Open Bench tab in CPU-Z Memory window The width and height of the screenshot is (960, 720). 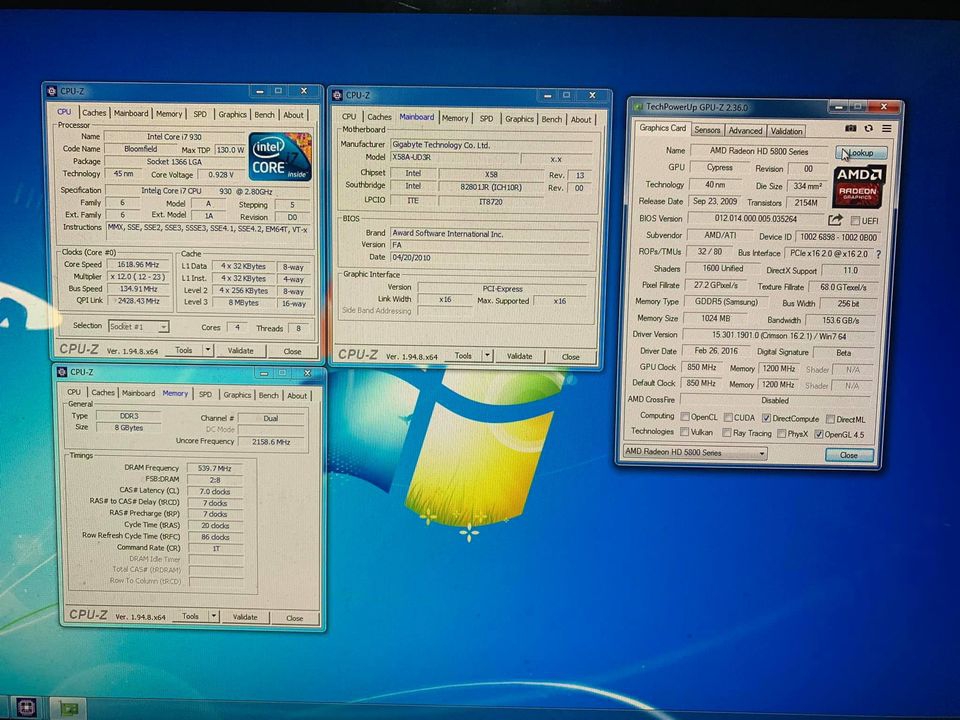click(268, 396)
